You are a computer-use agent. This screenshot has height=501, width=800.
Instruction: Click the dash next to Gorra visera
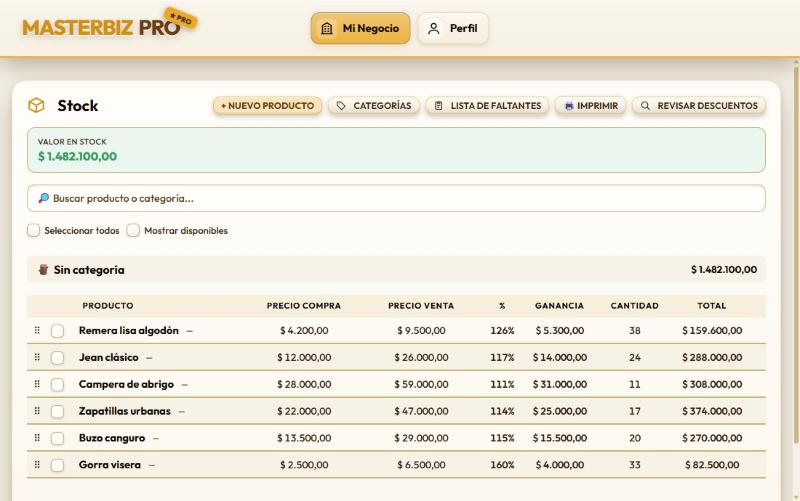tap(152, 465)
